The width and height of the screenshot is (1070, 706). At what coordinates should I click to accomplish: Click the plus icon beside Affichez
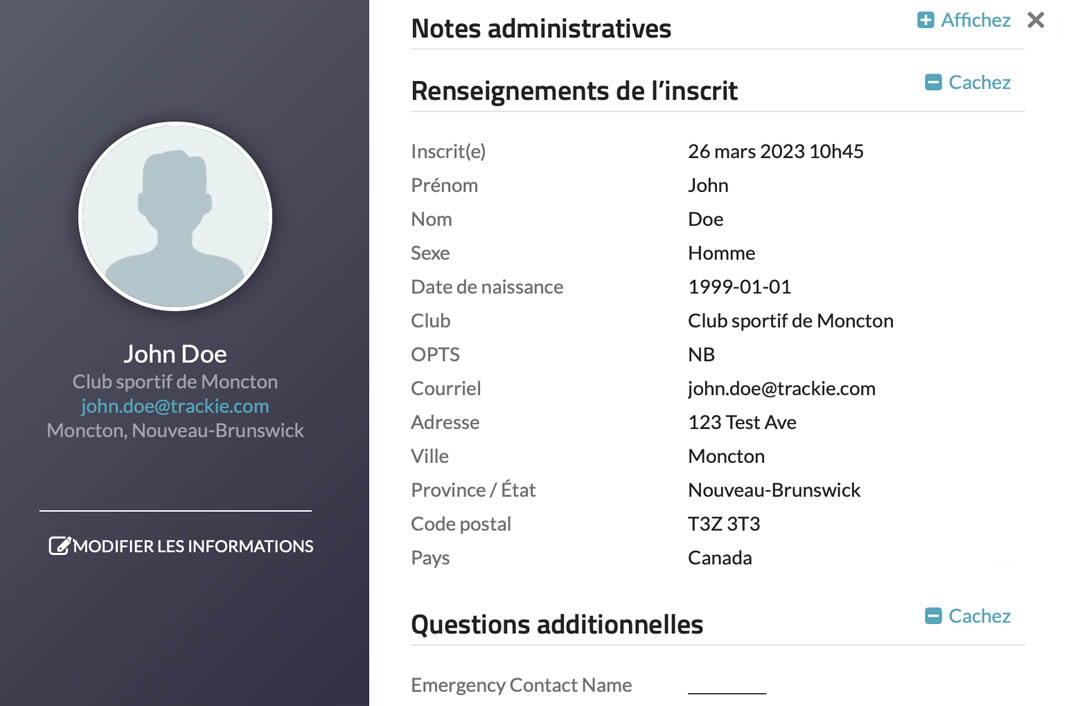[x=926, y=20]
